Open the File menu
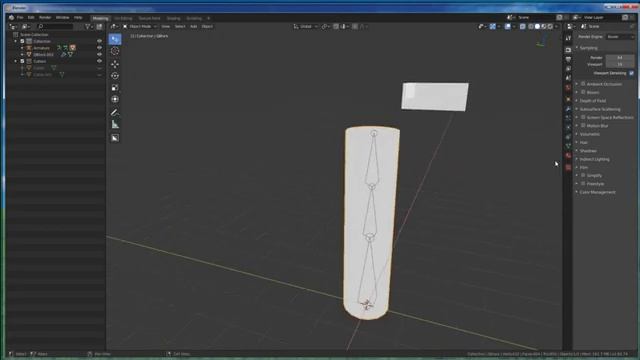 [x=20, y=18]
